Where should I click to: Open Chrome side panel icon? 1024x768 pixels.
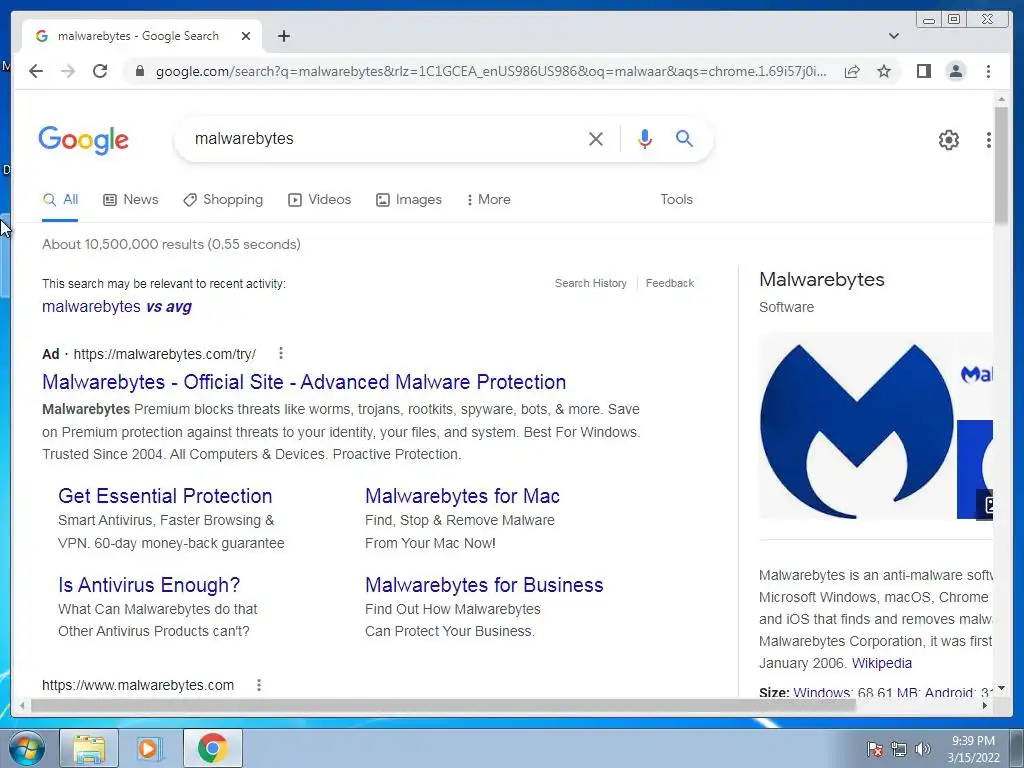pos(923,71)
